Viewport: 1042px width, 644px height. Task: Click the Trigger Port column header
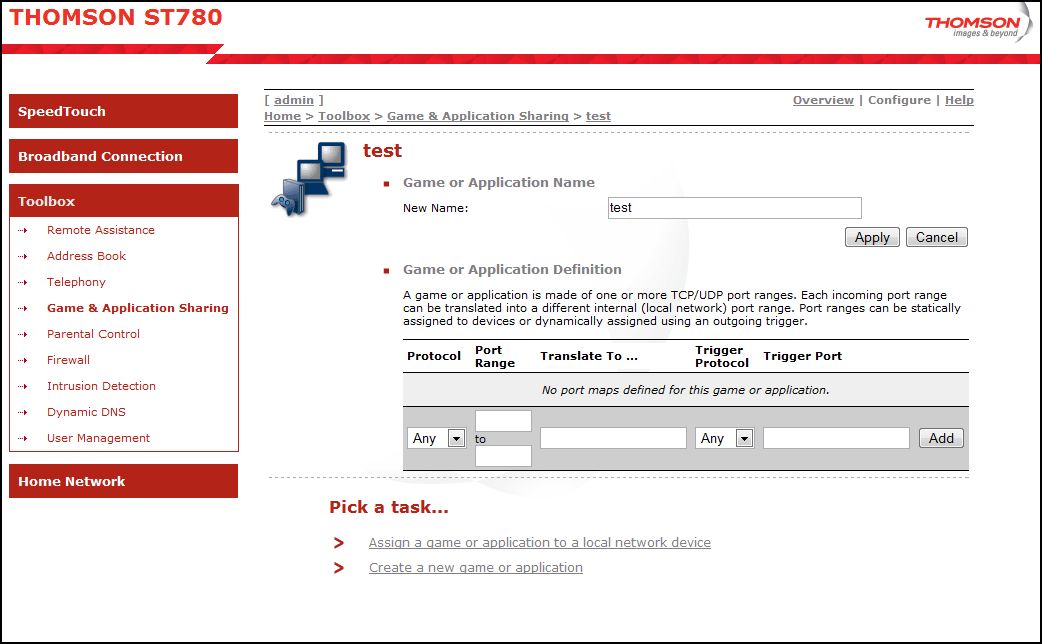[803, 356]
